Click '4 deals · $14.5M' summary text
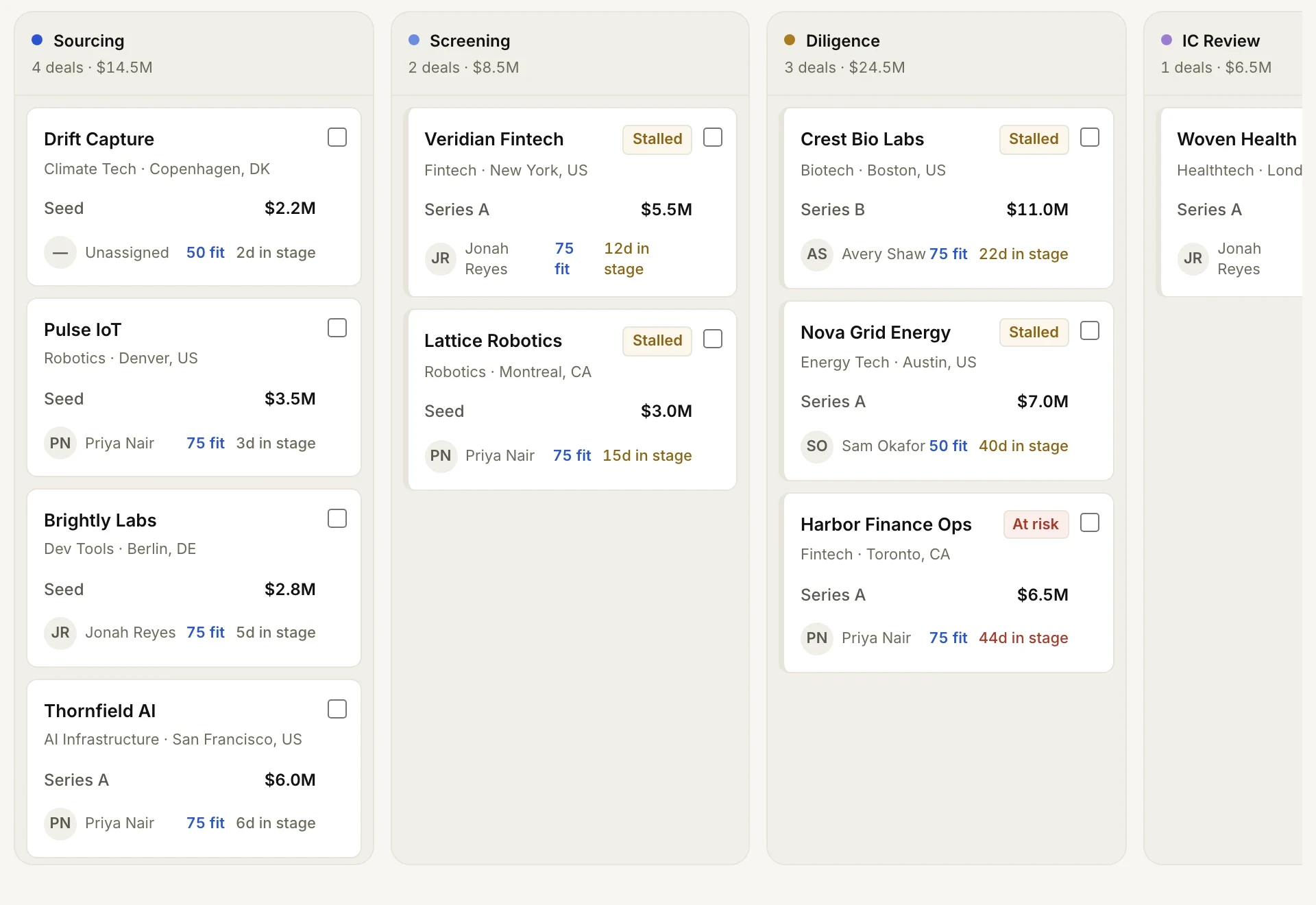This screenshot has width=1316, height=905. tap(93, 67)
